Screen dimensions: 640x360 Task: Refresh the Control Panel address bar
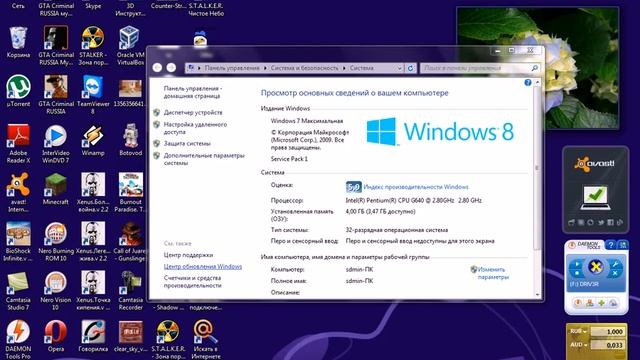click(411, 68)
